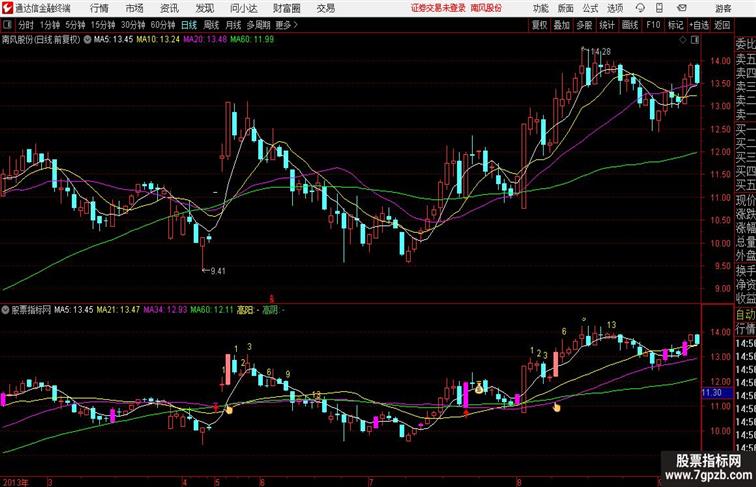Click the 标记 mark button

pos(675,25)
